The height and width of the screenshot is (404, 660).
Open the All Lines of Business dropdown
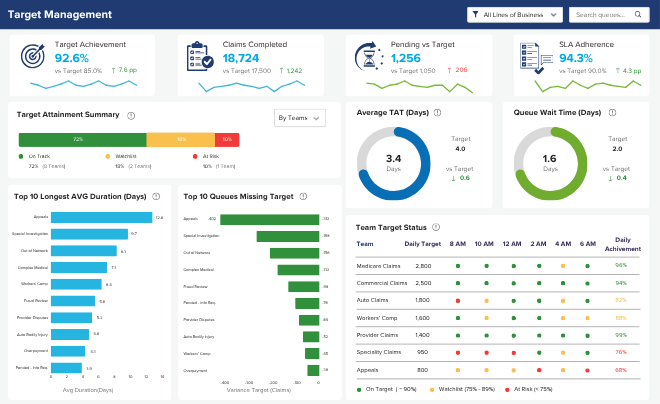pos(515,15)
